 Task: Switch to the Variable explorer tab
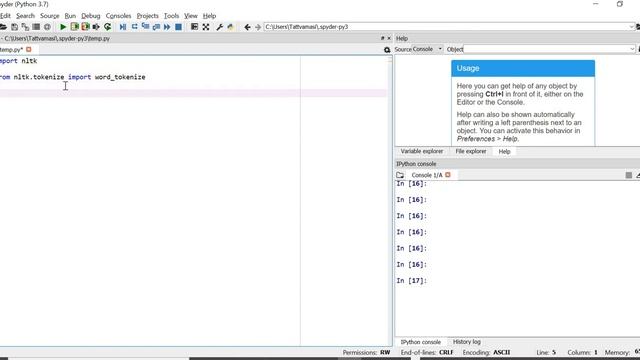pos(422,151)
